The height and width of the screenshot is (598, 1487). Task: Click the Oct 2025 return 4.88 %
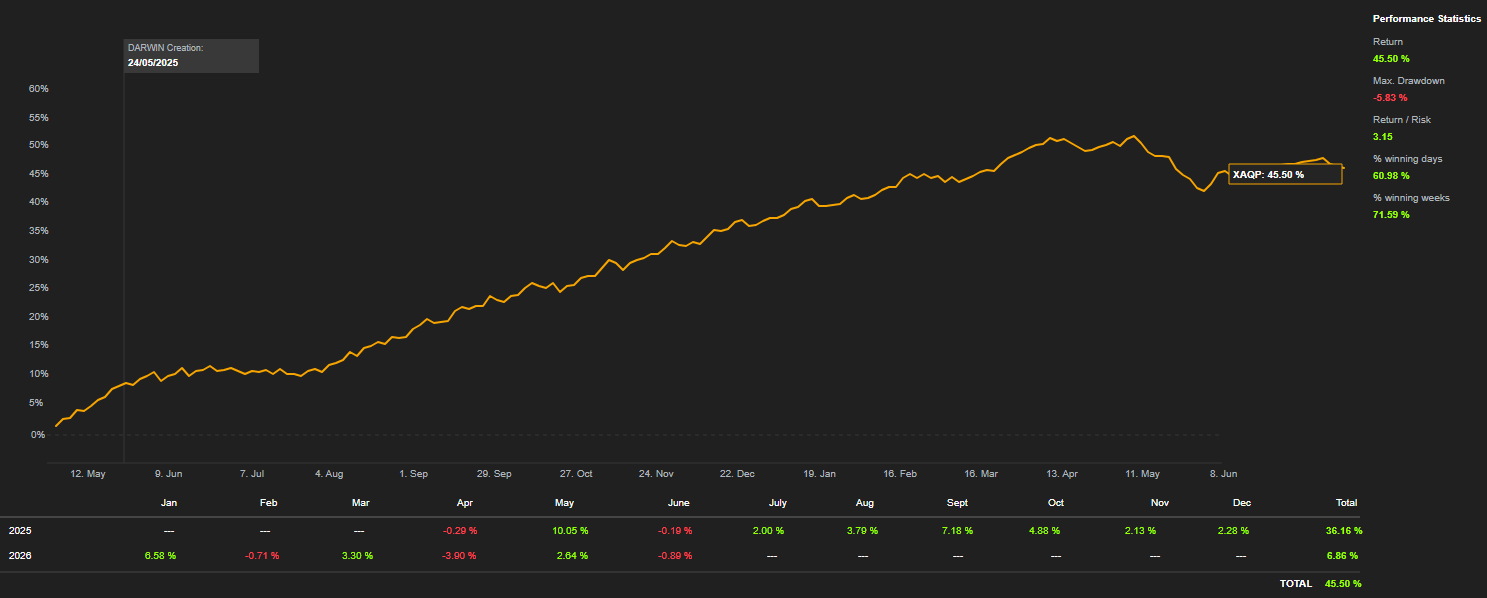1044,530
